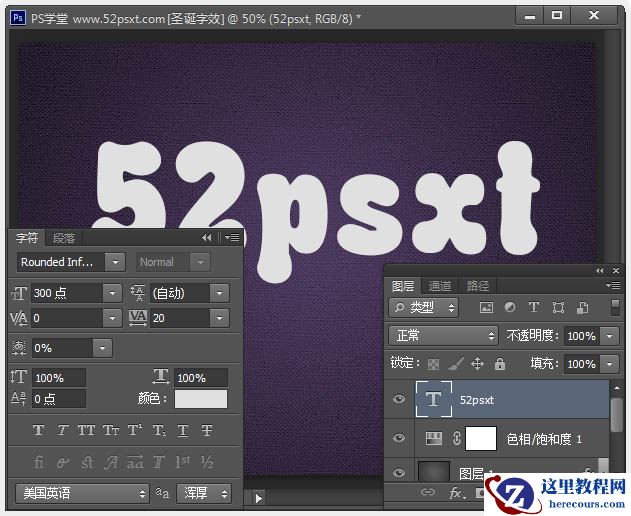Enable swash OpenType option

coord(111,462)
